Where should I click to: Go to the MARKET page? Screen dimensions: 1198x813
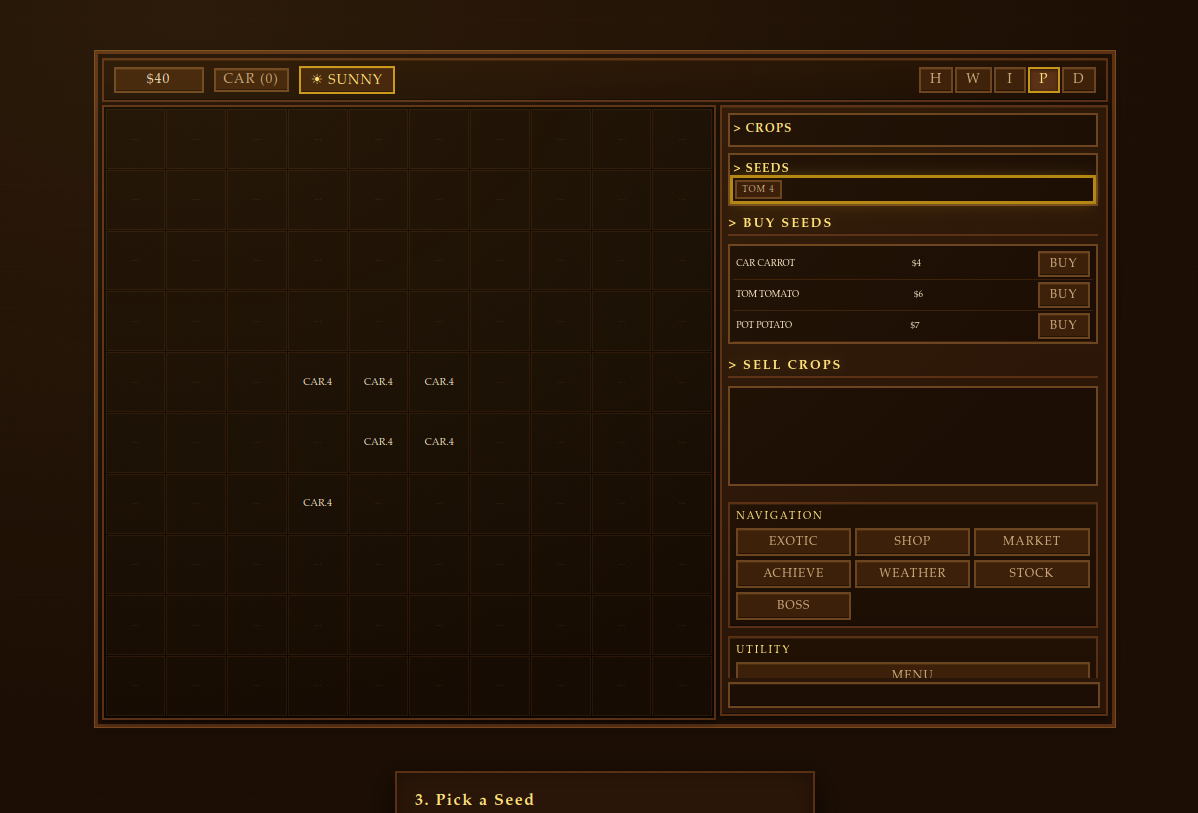[1031, 542]
